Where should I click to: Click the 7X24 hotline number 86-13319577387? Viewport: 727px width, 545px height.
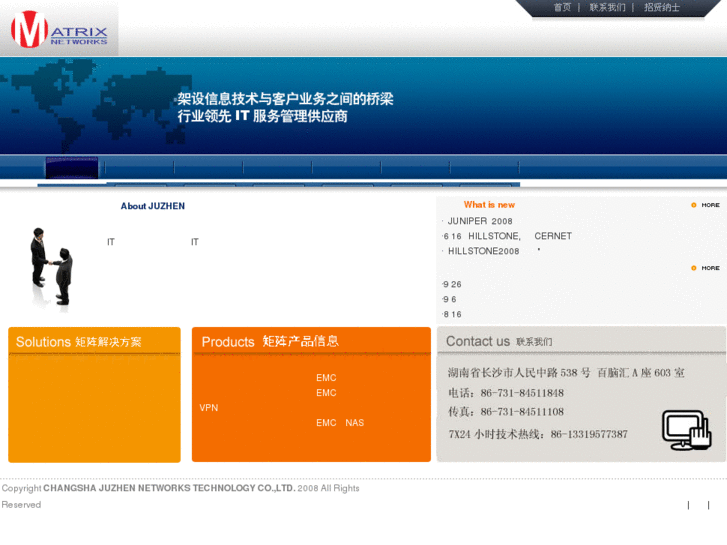pos(589,434)
